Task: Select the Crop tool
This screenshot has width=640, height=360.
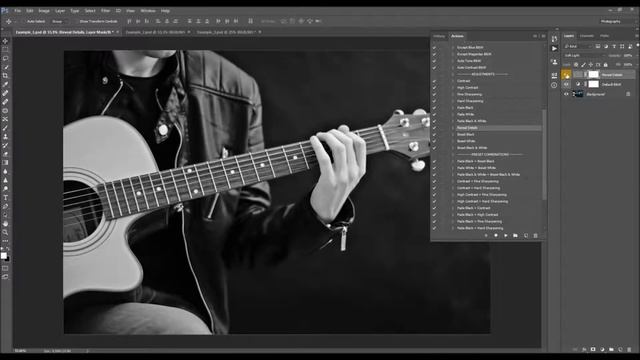Action: [5, 76]
